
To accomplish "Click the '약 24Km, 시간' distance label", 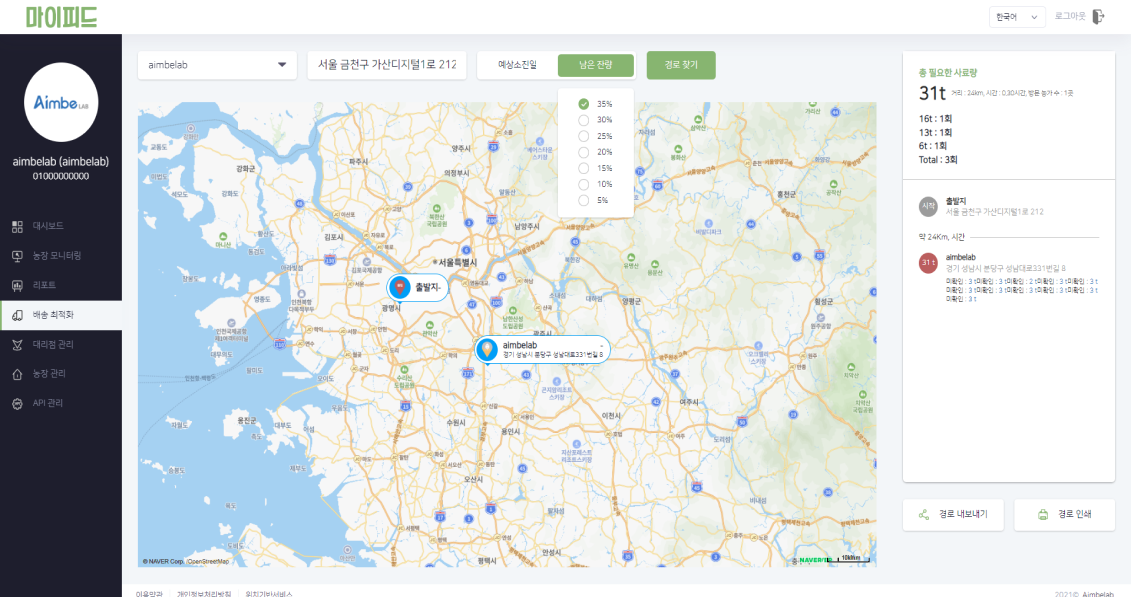I will tap(941, 236).
